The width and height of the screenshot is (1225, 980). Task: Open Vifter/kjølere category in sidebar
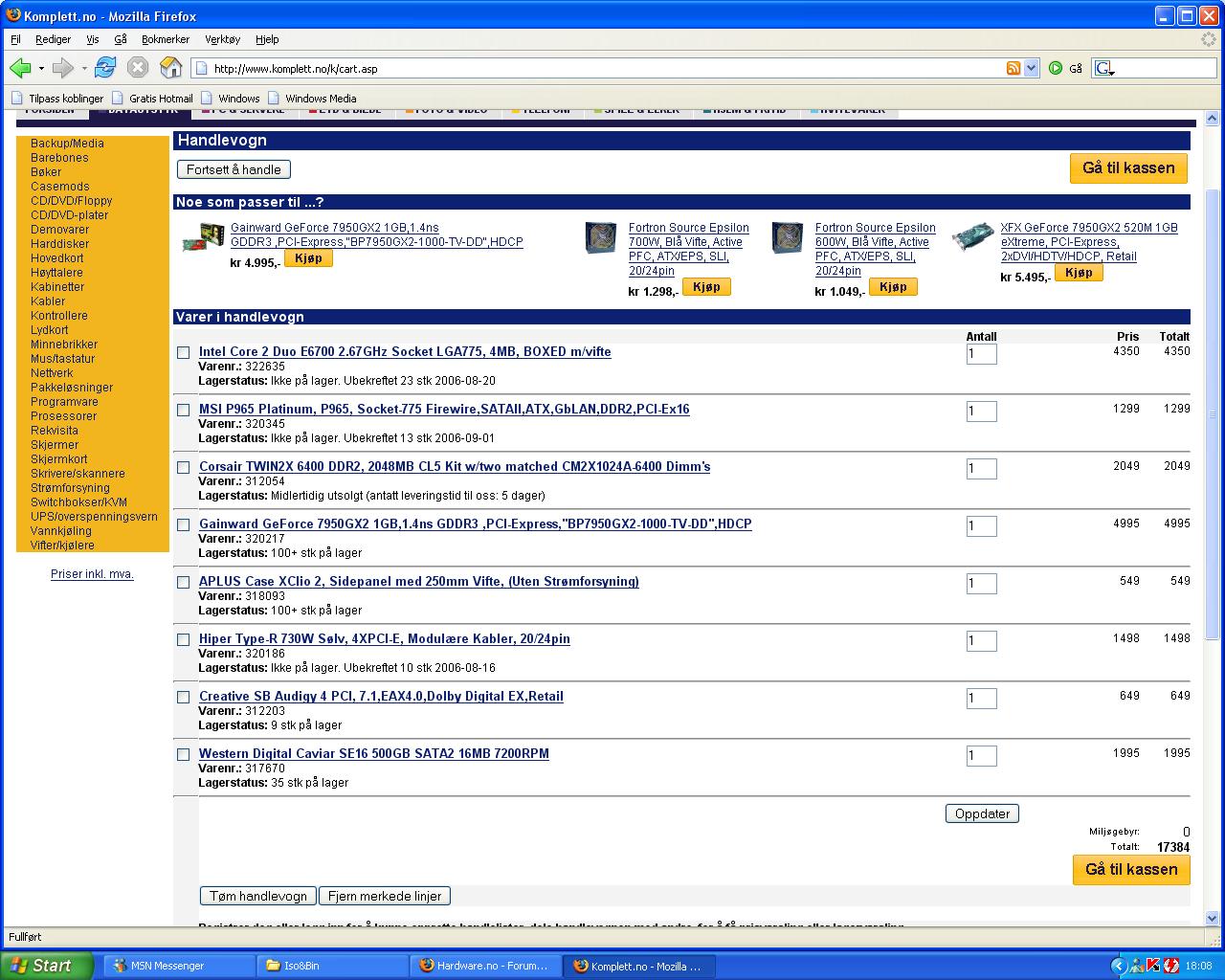[62, 546]
